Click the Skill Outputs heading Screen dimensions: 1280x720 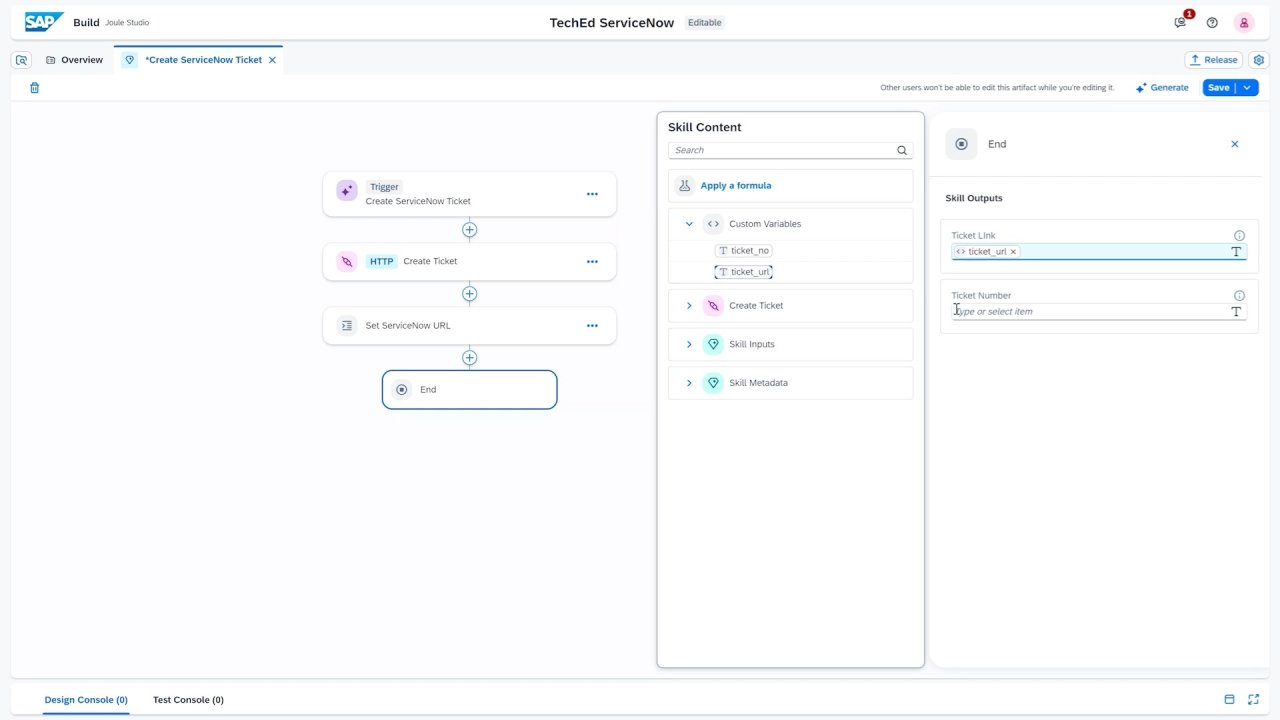pyautogui.click(x=974, y=198)
